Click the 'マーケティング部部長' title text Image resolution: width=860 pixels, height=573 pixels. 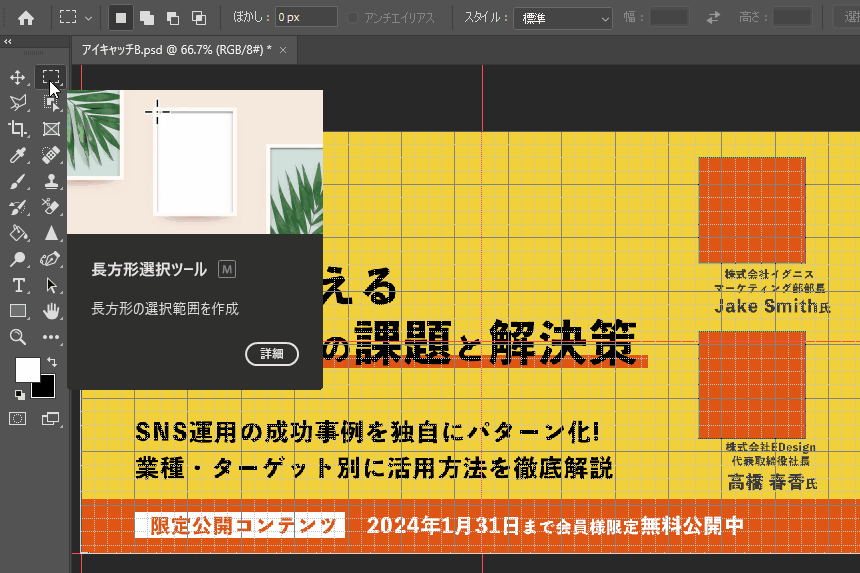tap(770, 288)
